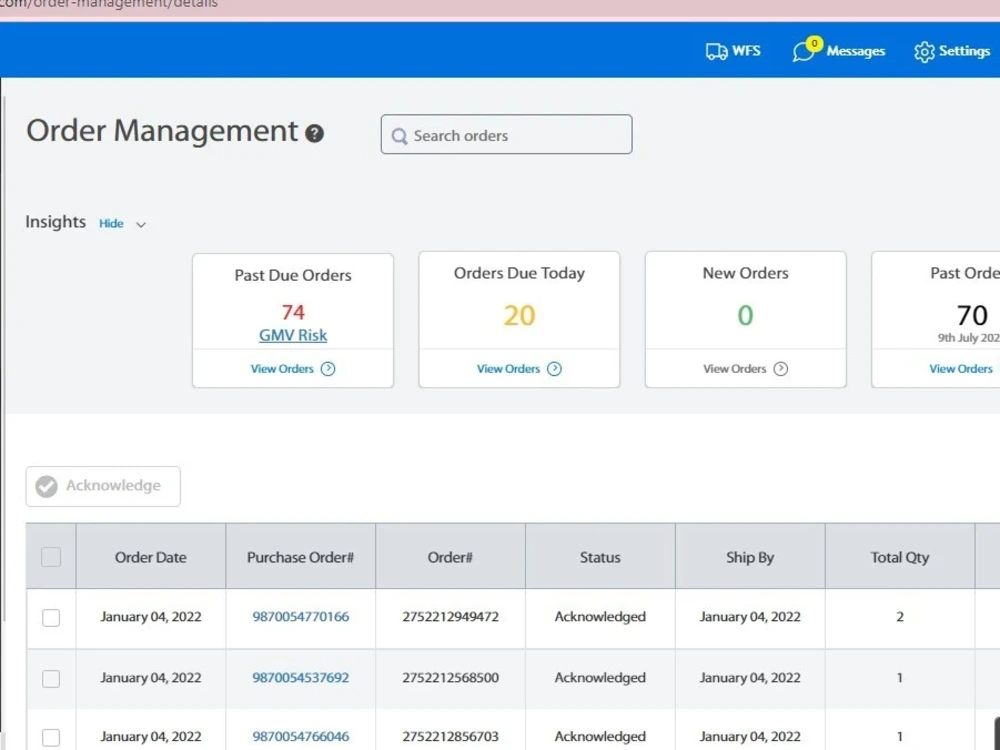
Task: Click the checkmark icon on the Acknowledge button
Action: (x=46, y=486)
